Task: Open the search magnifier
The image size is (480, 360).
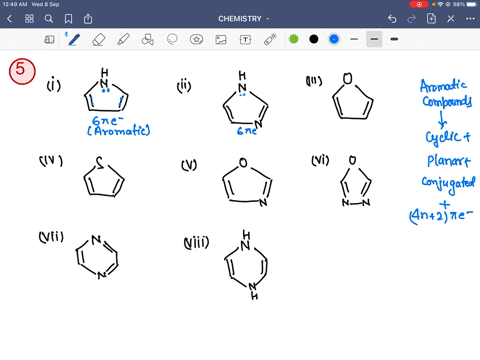Action: click(49, 19)
